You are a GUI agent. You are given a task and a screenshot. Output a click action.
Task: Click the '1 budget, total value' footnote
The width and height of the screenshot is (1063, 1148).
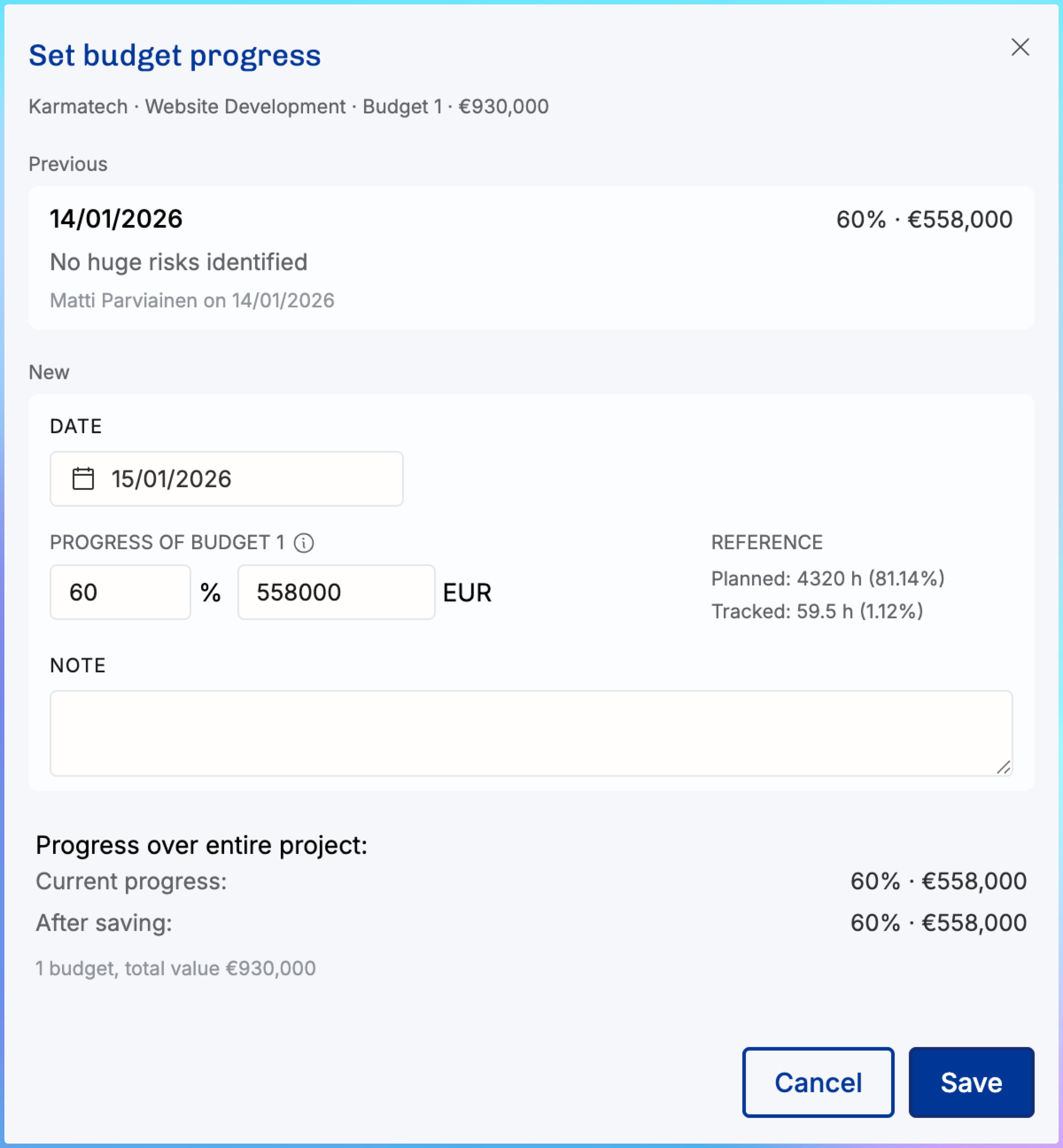click(x=175, y=969)
